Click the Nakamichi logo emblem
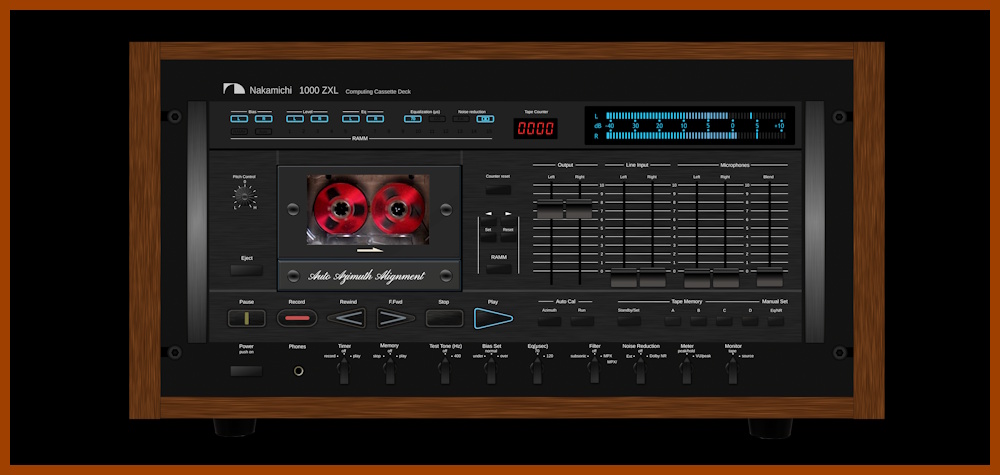Viewport: 1000px width, 475px height. coord(233,89)
